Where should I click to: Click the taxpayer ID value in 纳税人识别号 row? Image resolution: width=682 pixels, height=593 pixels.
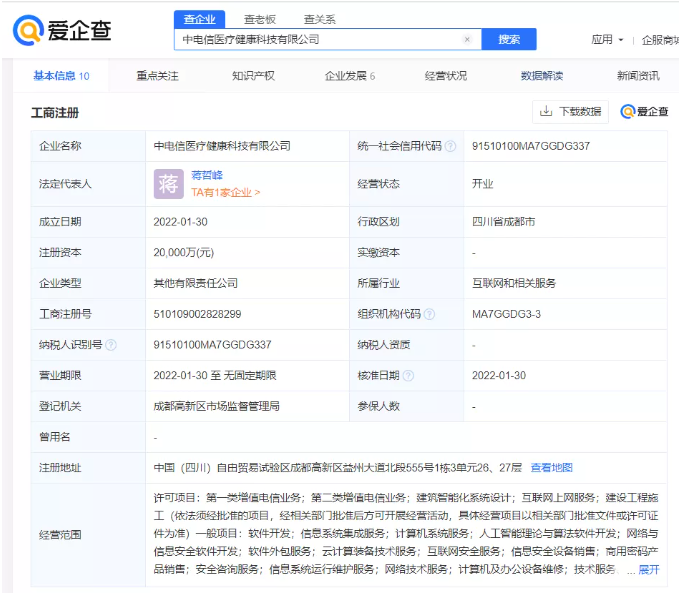tap(212, 345)
